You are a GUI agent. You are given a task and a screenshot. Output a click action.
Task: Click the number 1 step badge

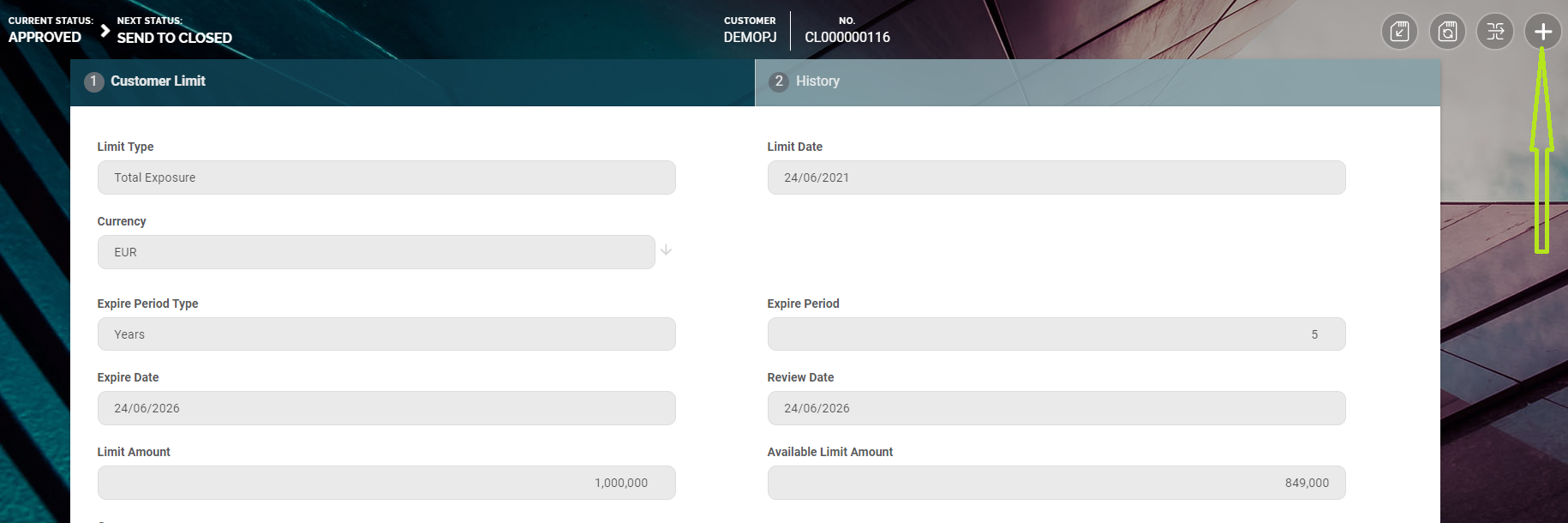93,81
